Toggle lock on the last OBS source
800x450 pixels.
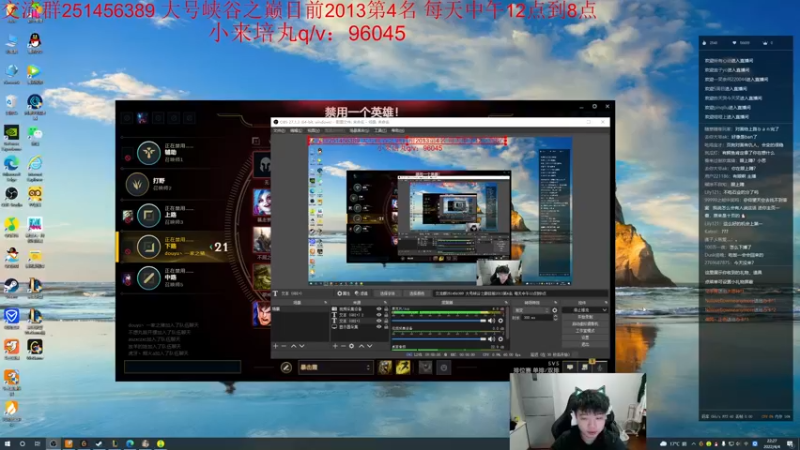point(386,327)
